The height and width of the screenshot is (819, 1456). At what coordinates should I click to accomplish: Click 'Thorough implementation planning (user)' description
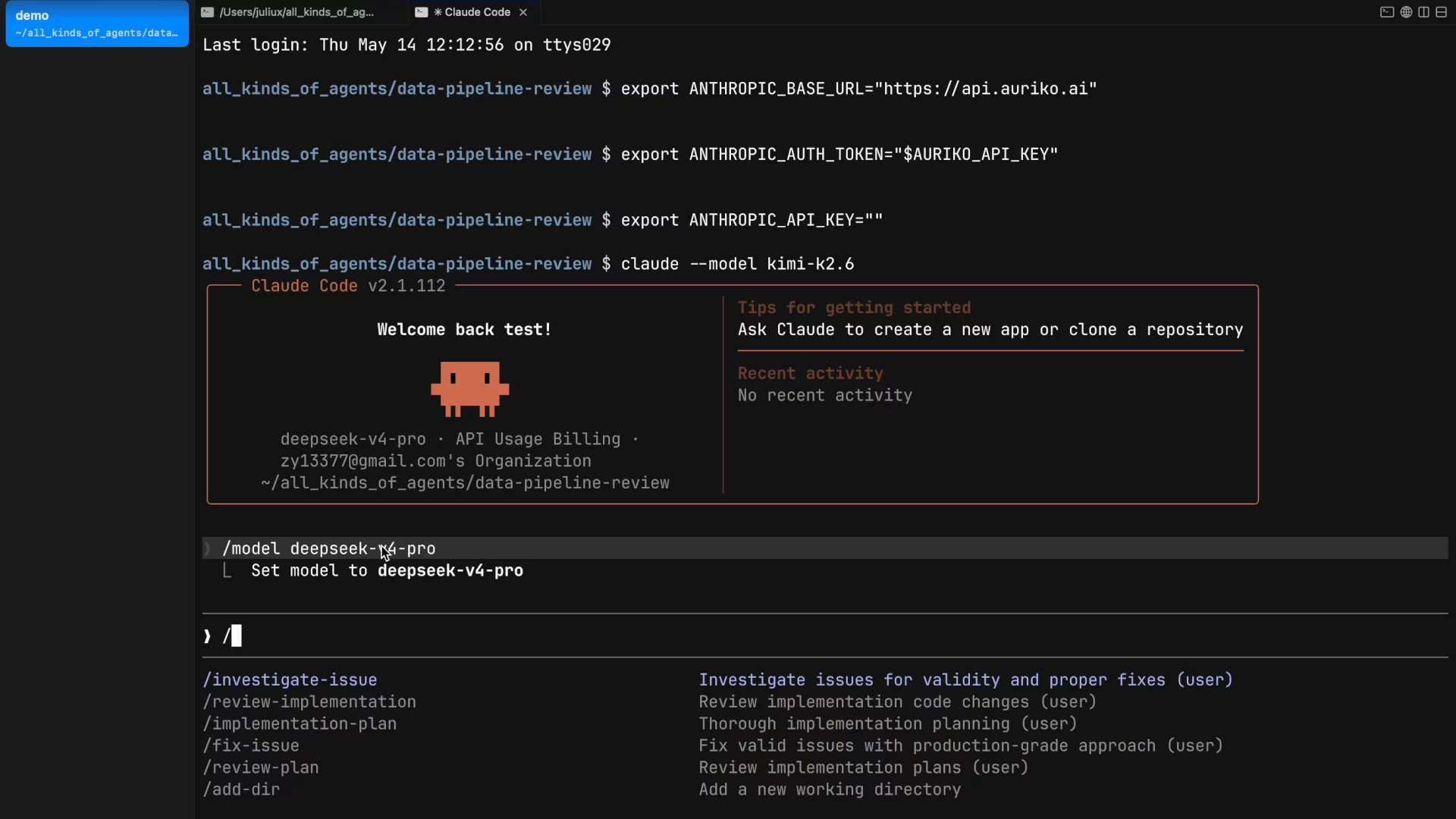point(888,724)
